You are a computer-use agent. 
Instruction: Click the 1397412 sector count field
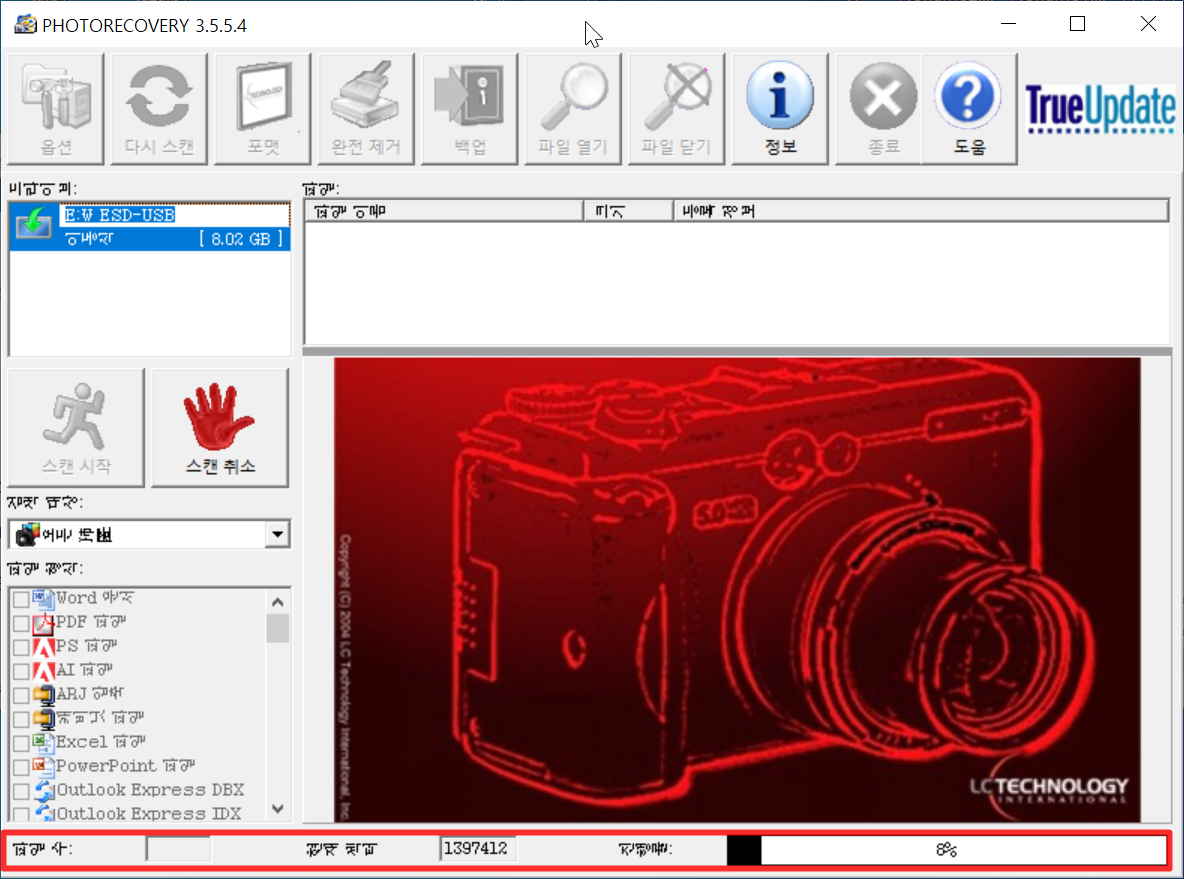(477, 849)
